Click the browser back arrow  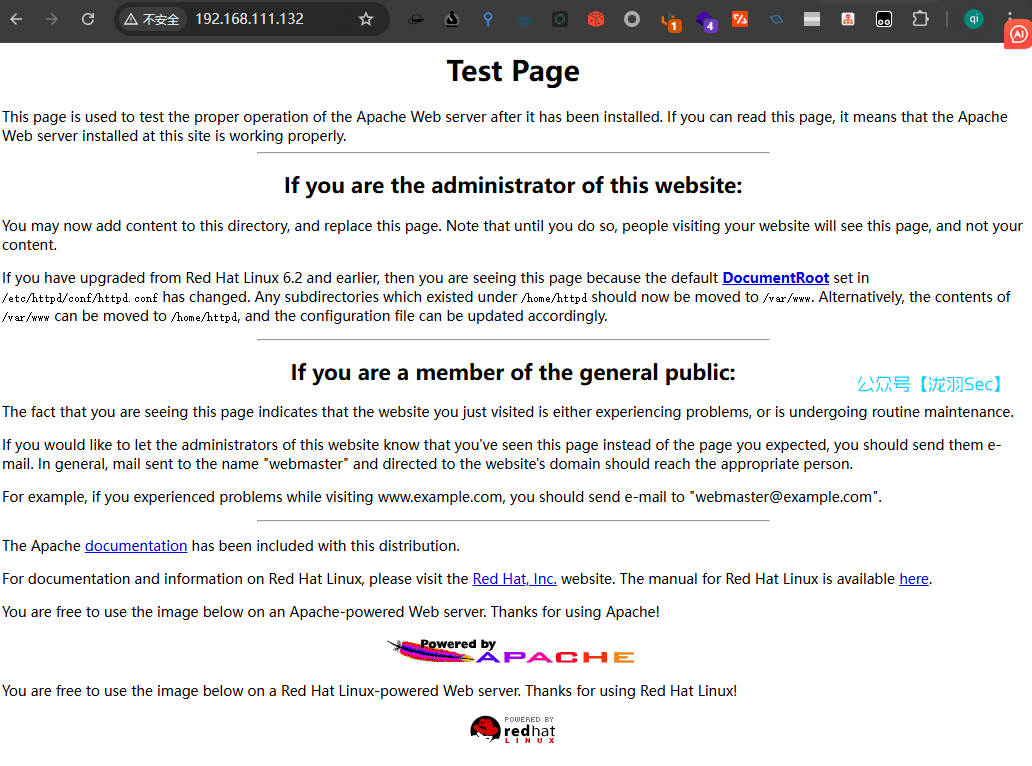click(16, 19)
